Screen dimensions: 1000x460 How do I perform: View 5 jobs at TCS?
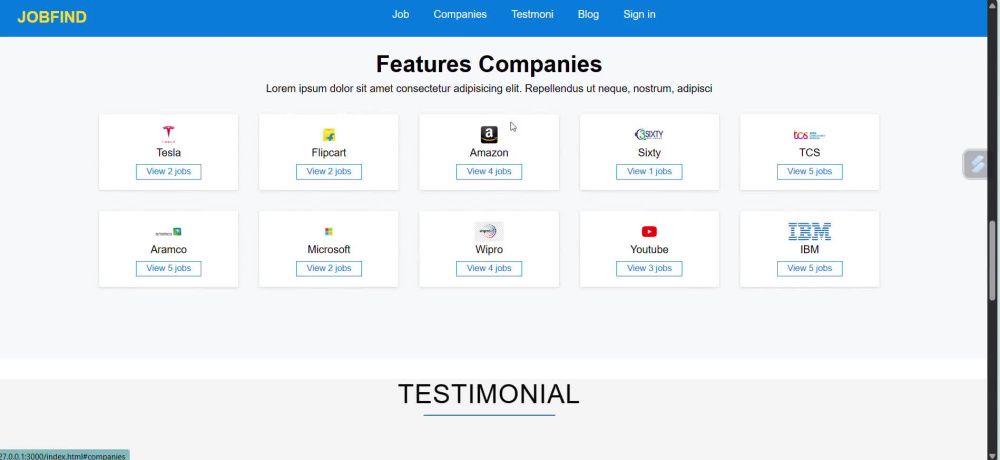(x=809, y=172)
